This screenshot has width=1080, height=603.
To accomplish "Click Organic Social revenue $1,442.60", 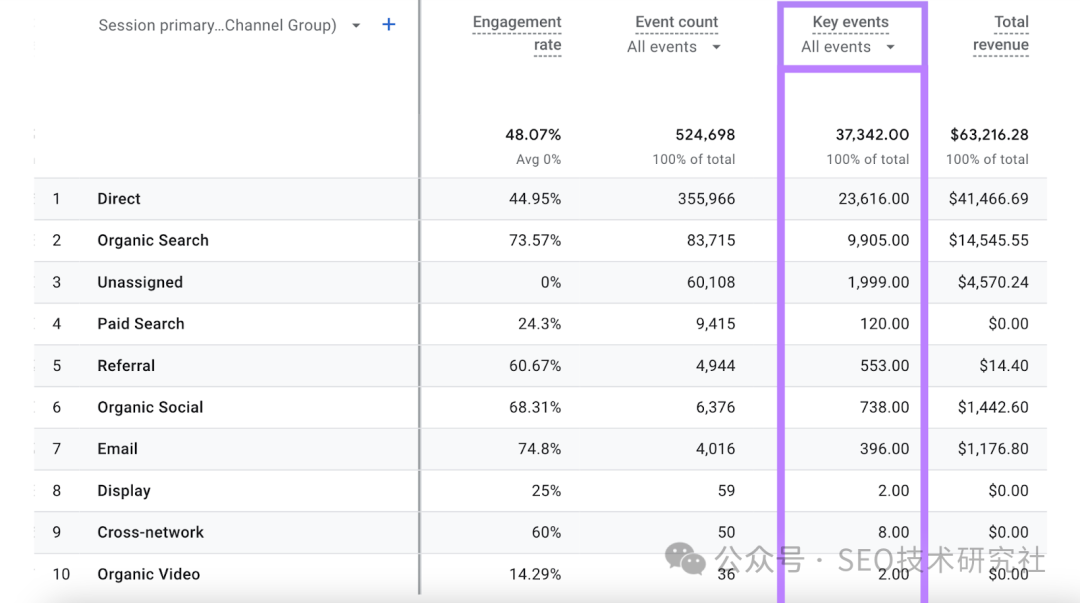I will pos(993,407).
